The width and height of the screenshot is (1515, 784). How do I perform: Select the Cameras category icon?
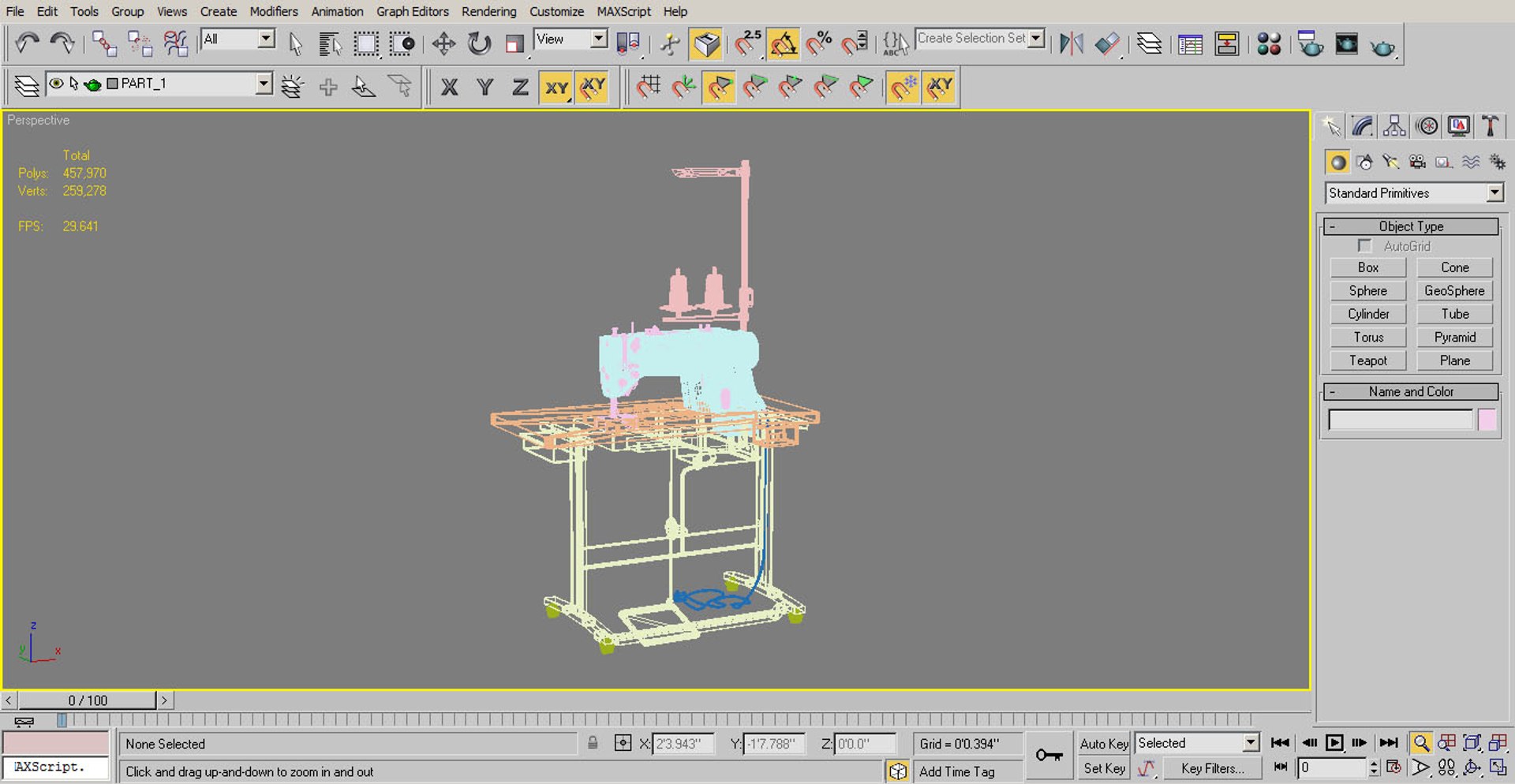click(1417, 162)
